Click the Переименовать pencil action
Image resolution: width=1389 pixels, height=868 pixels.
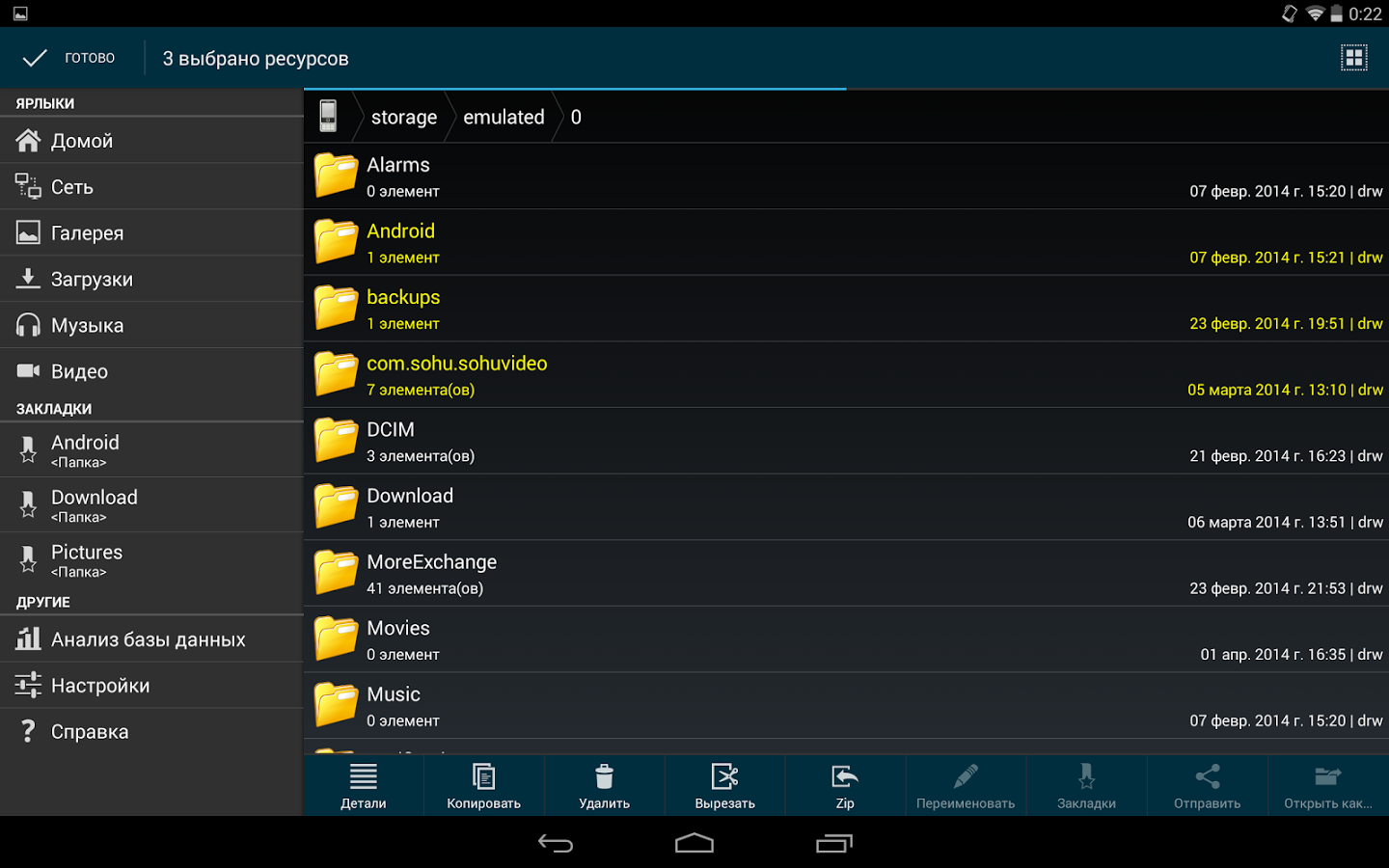click(x=966, y=786)
